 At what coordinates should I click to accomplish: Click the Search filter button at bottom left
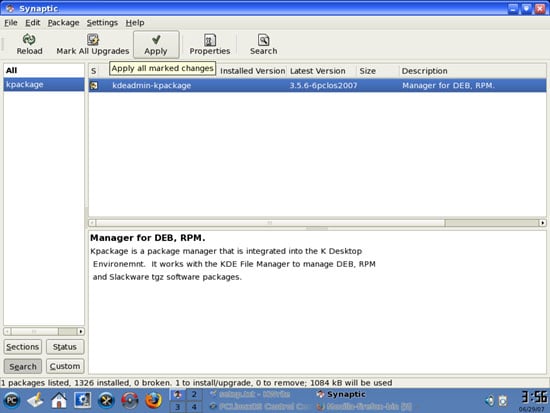[23, 366]
